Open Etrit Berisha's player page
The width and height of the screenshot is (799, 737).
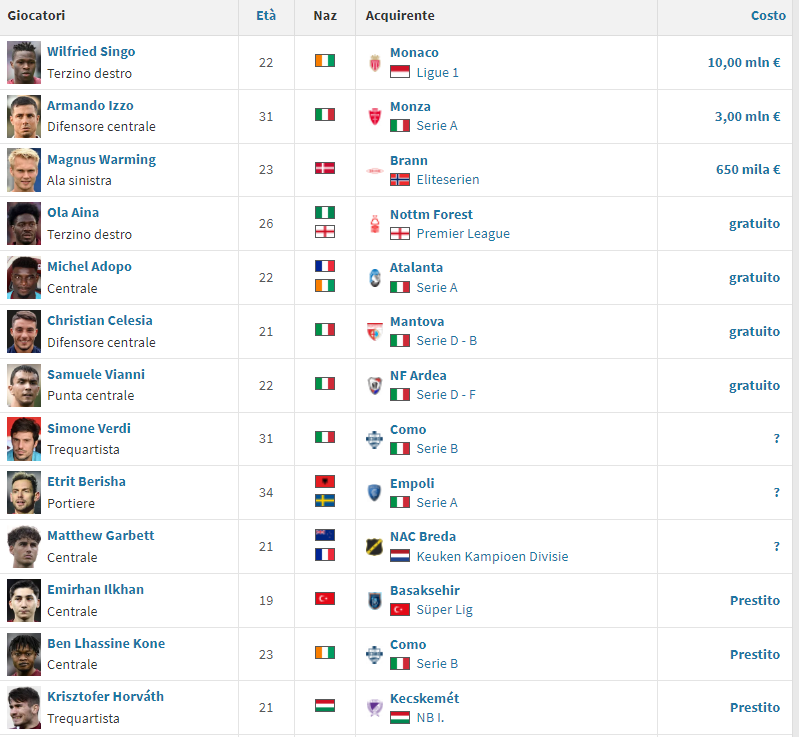tap(86, 482)
